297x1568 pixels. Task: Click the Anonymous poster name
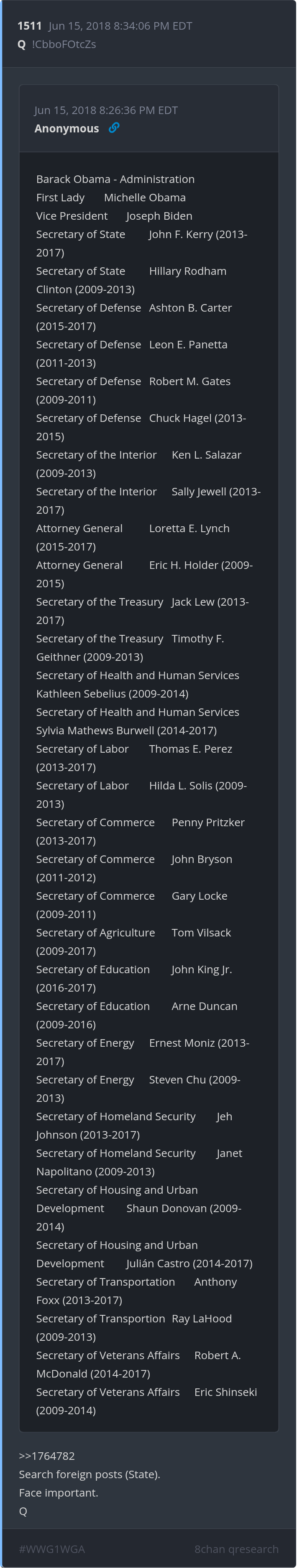[x=67, y=128]
